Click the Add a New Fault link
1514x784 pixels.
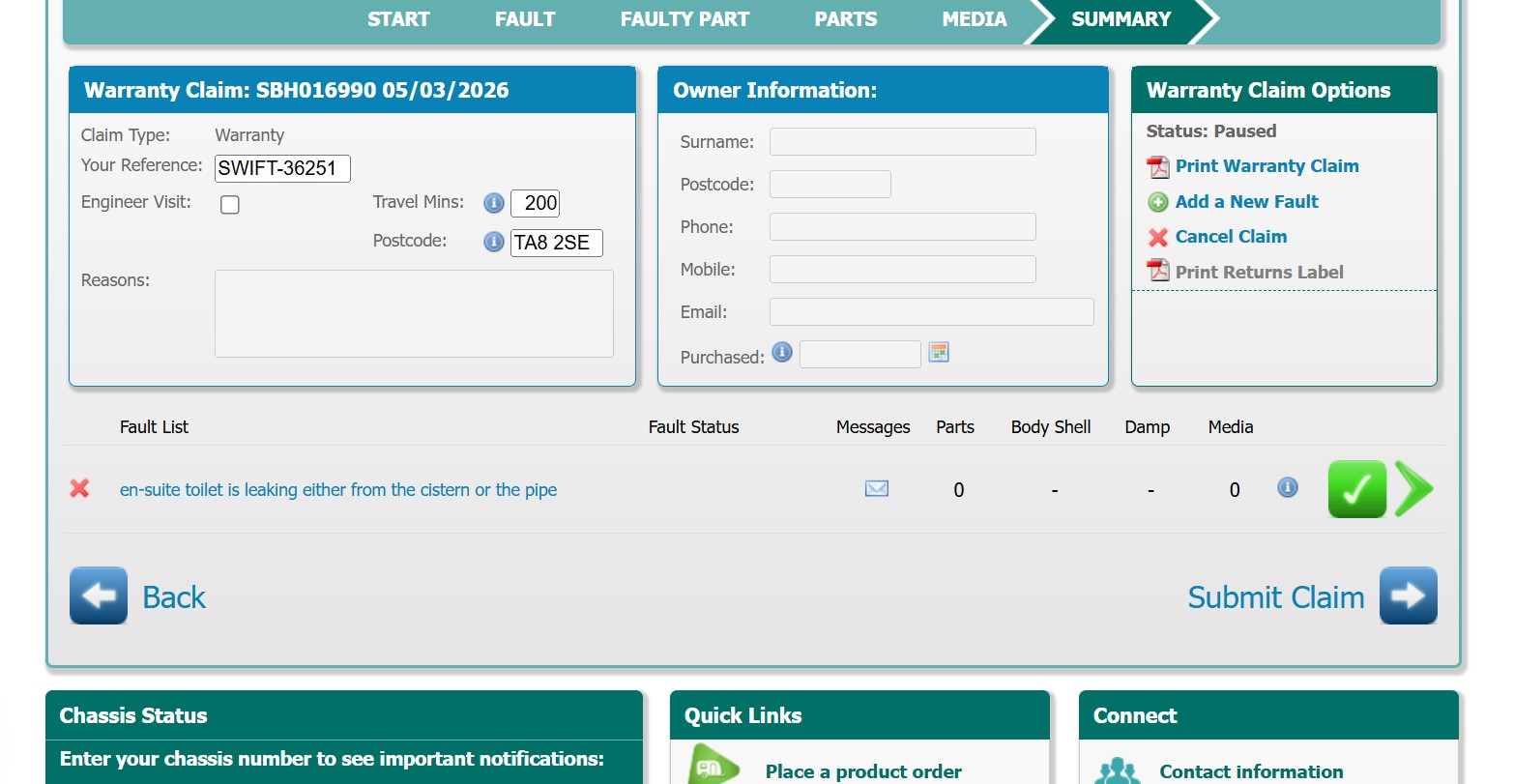click(1247, 202)
